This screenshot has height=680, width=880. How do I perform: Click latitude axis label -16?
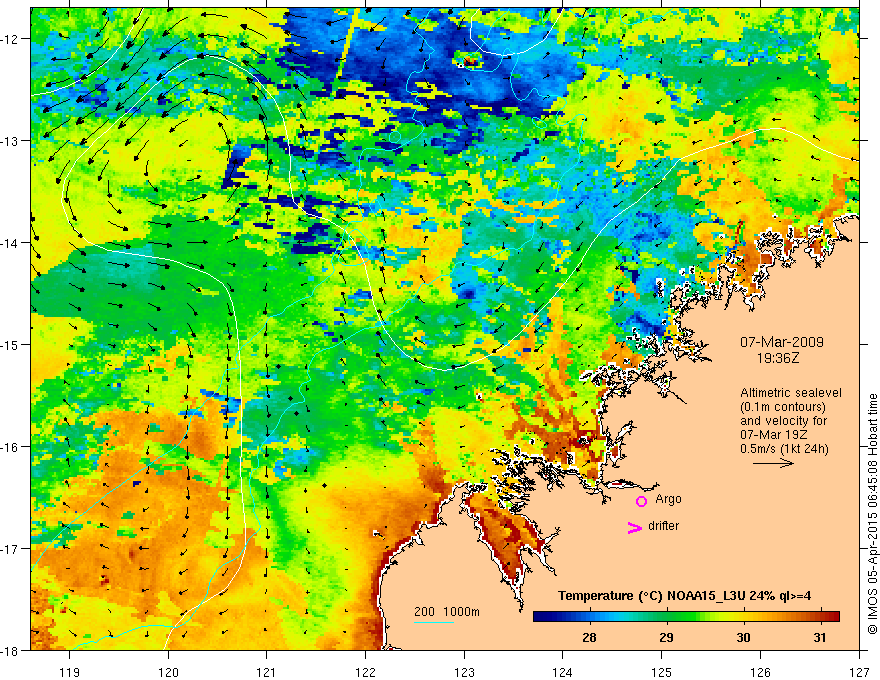[x=10, y=447]
